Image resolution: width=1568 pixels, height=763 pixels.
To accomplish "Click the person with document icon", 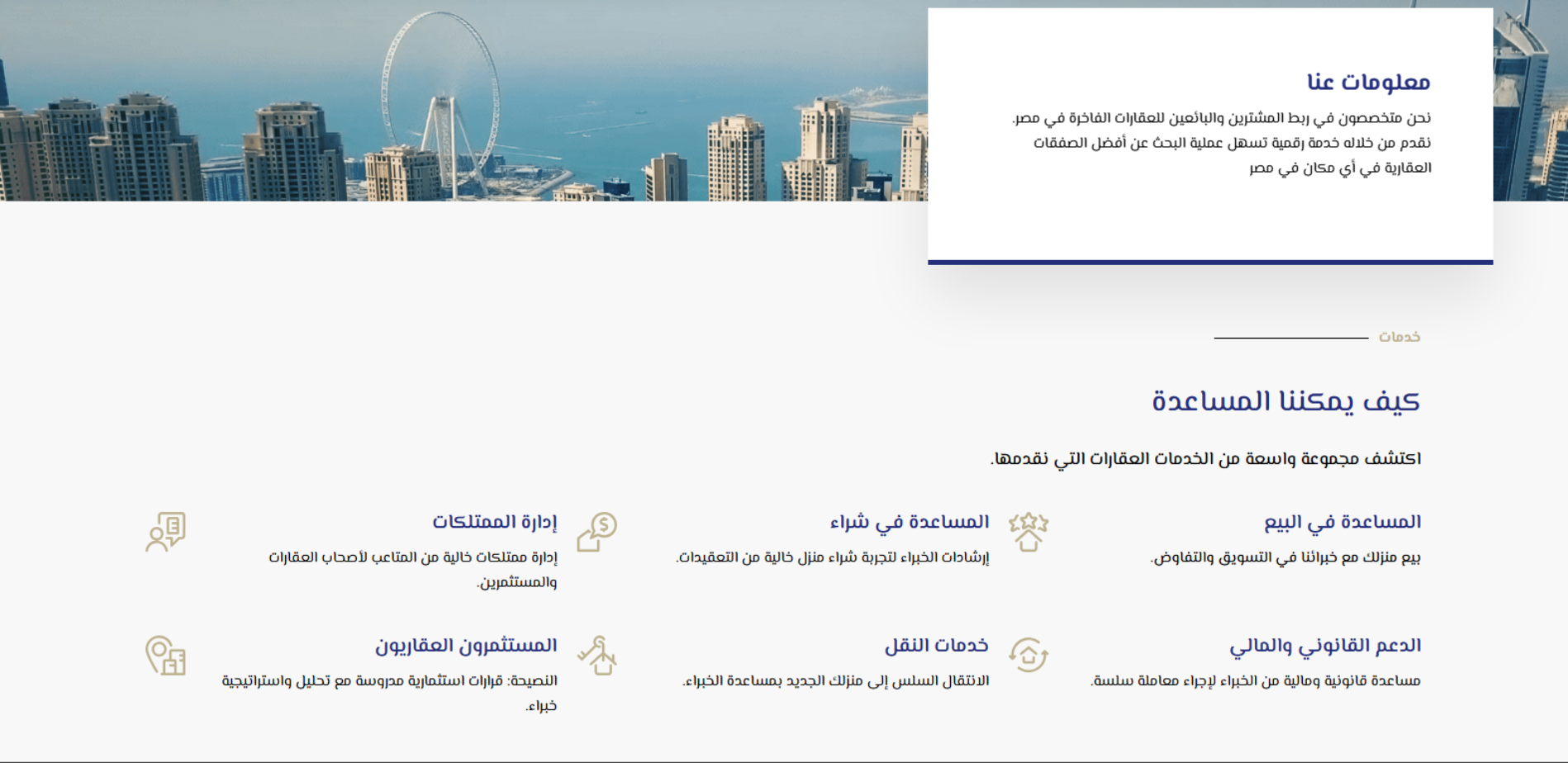I will pos(165,532).
